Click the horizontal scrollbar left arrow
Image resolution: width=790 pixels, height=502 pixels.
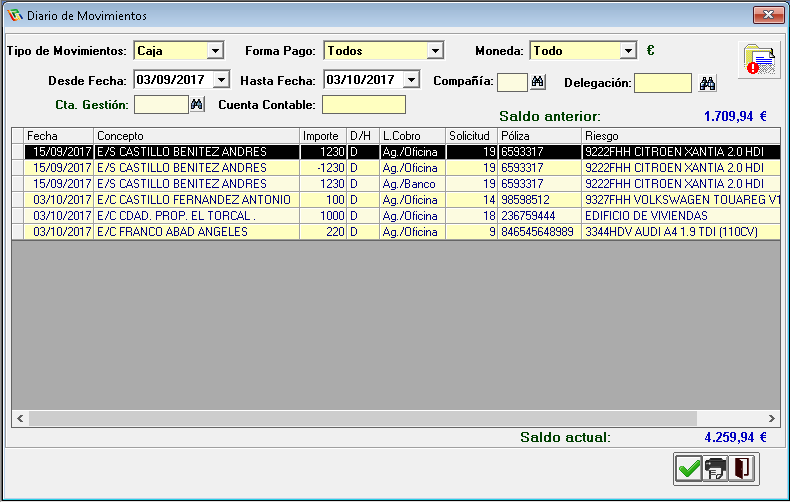[x=20, y=418]
